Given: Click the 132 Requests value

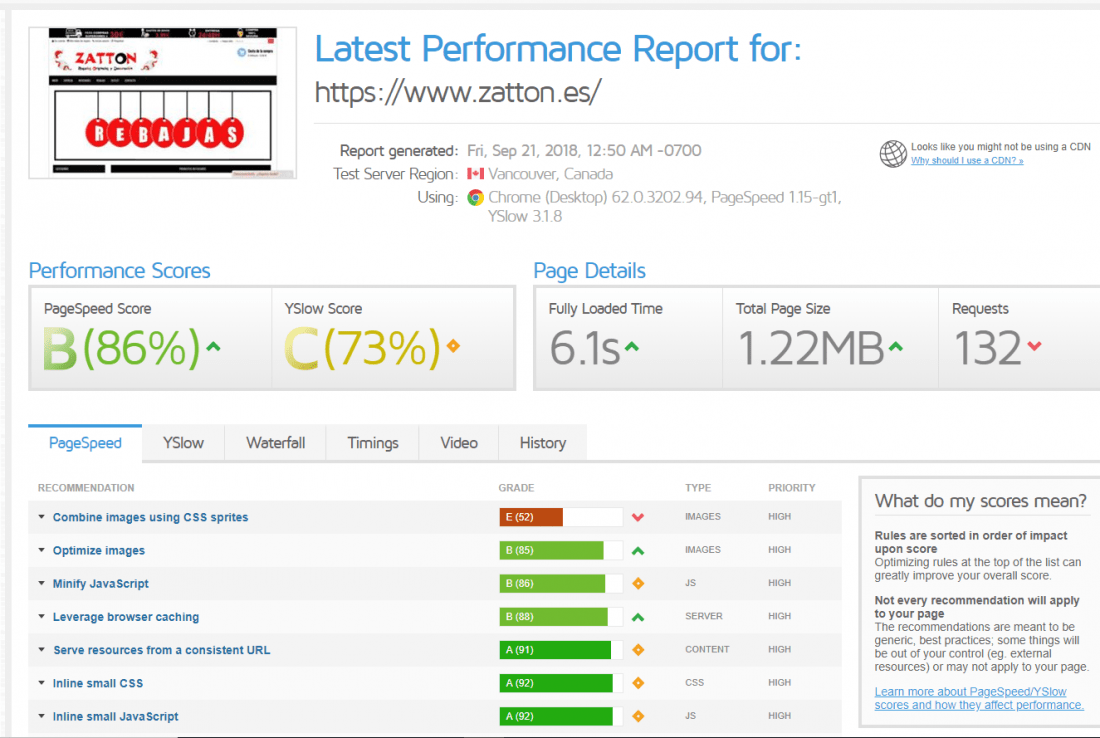Looking at the screenshot, I should point(988,348).
